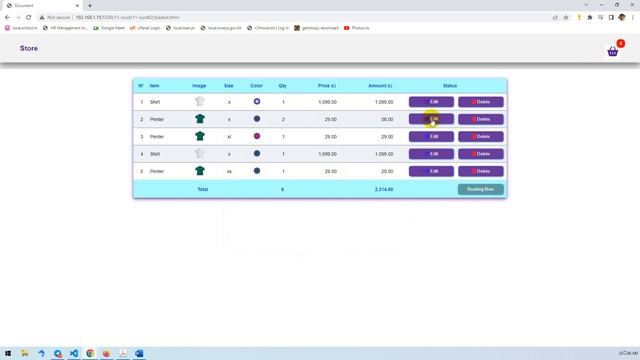Click the white shirt thumbnail in row 1
Viewport: 640px width, 360px height.
[x=200, y=101]
